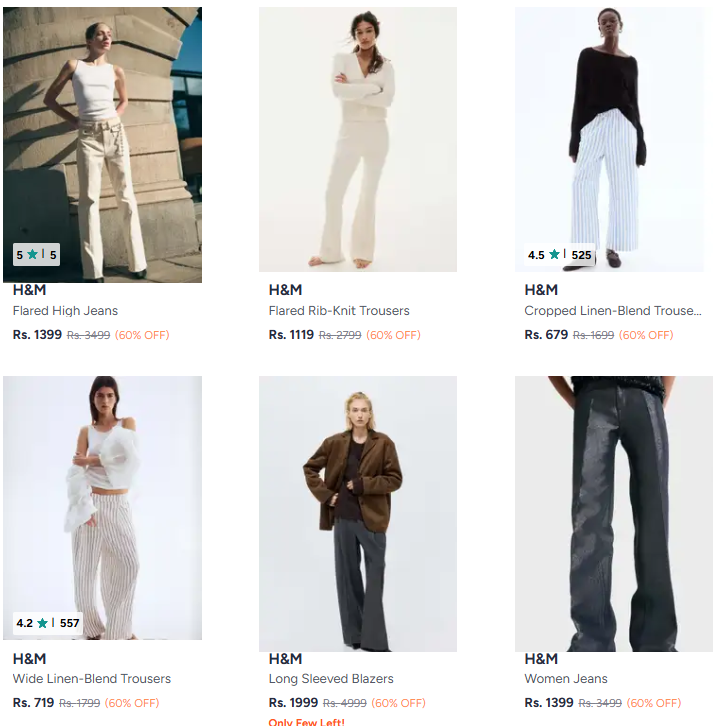Click the 5 star rating badge

pos(37,255)
